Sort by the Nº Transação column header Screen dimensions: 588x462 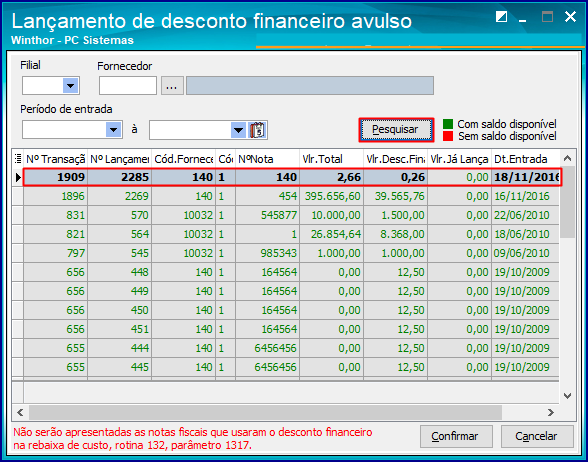(56, 159)
